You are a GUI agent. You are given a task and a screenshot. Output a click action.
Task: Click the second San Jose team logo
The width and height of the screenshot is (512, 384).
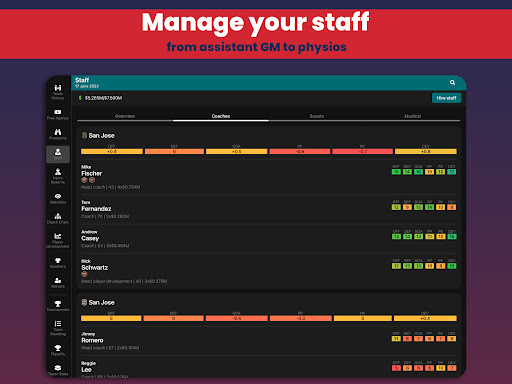(x=84, y=302)
